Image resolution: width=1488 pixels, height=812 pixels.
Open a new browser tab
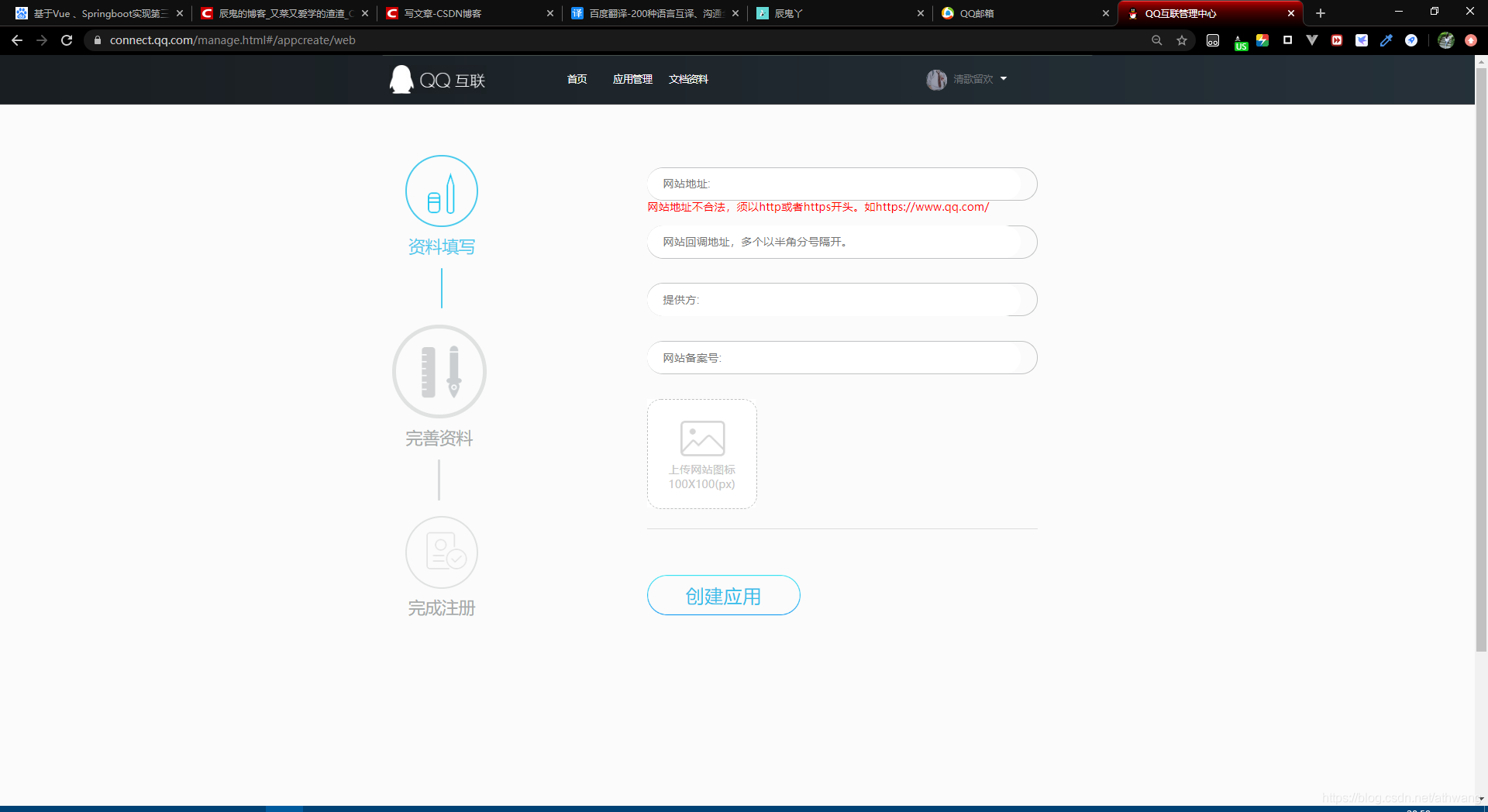[1320, 13]
